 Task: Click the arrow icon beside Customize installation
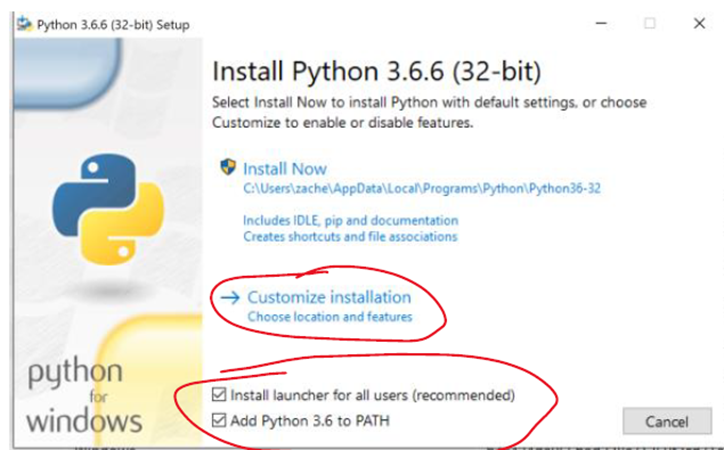click(x=230, y=298)
